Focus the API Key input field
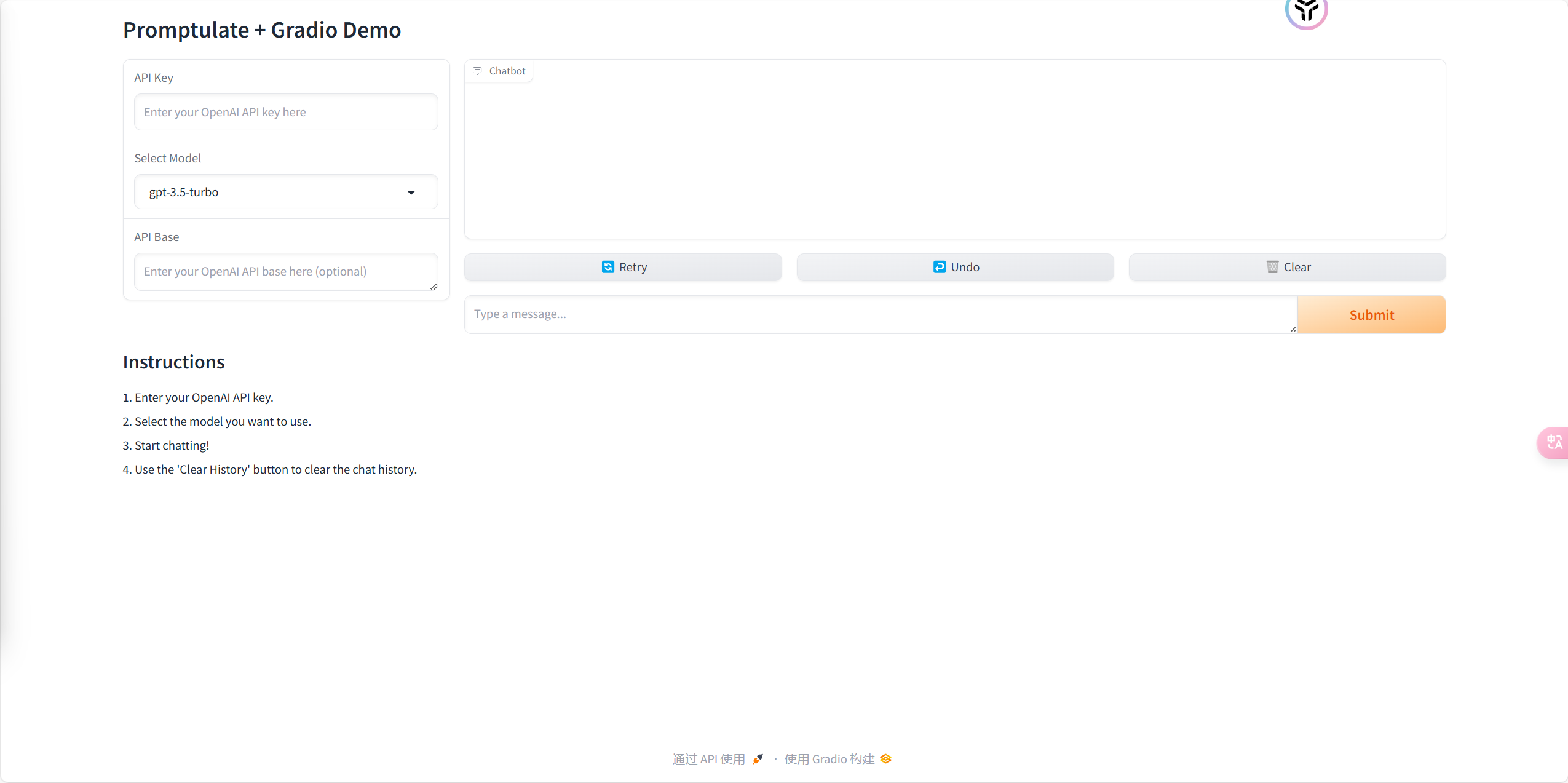Screen dimensions: 1568x783 click(x=286, y=112)
